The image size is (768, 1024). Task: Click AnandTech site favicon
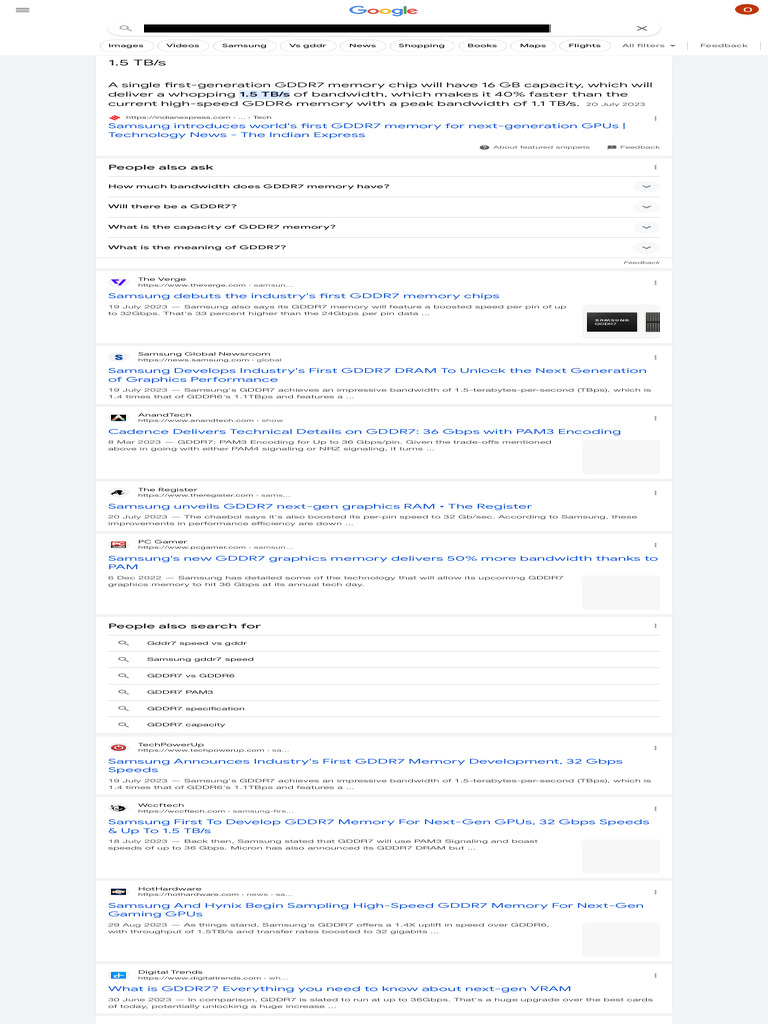118,418
